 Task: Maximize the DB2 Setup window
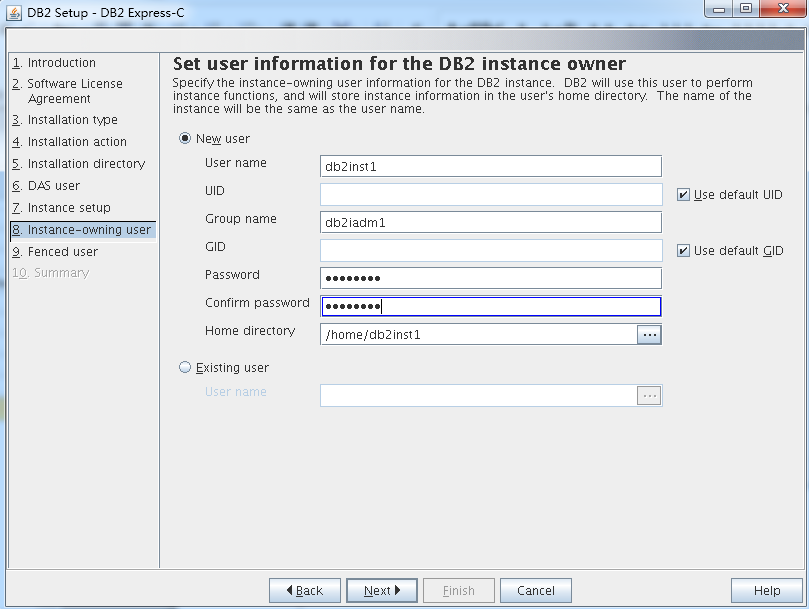[x=746, y=9]
